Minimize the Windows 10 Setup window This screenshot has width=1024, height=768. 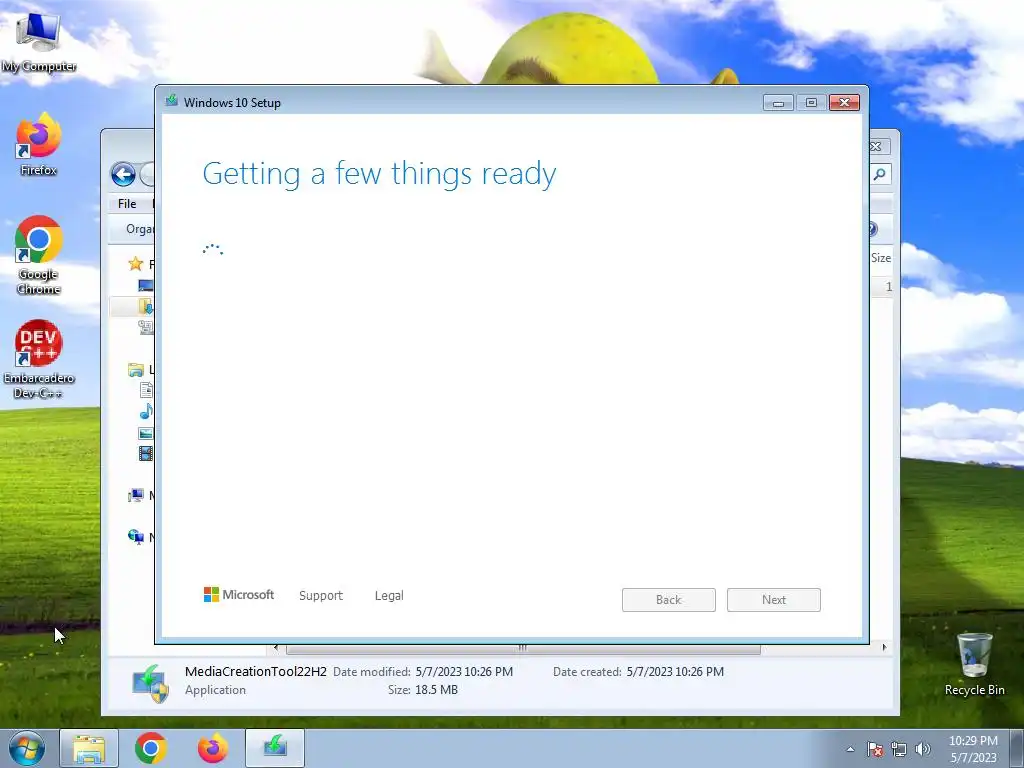[778, 103]
